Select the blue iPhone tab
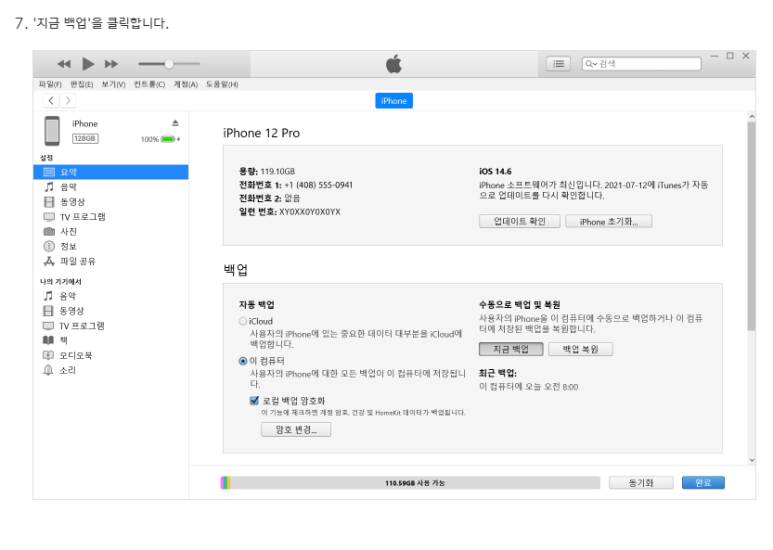Screen dimensions: 773x550 pos(394,101)
